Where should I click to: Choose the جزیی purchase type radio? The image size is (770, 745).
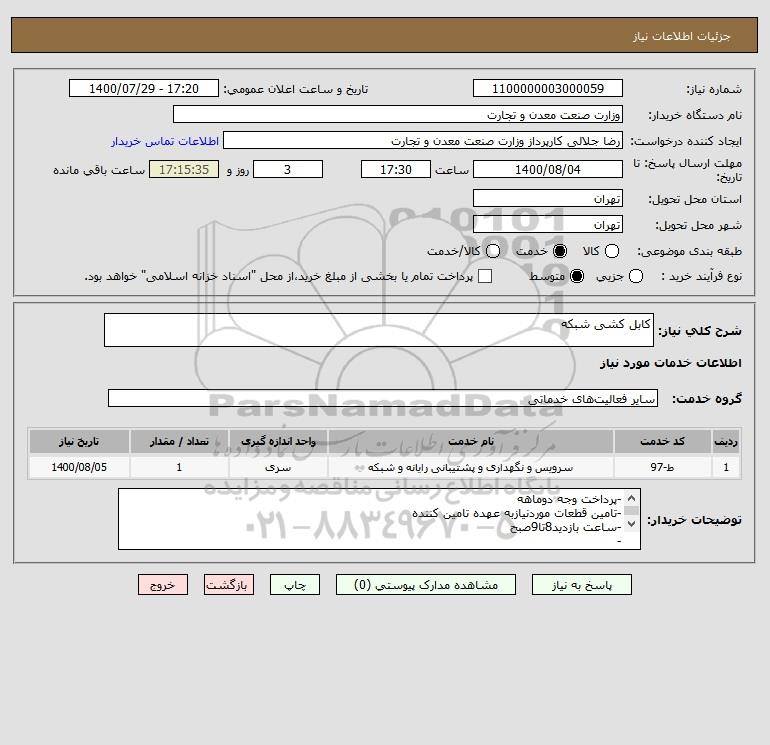635,276
